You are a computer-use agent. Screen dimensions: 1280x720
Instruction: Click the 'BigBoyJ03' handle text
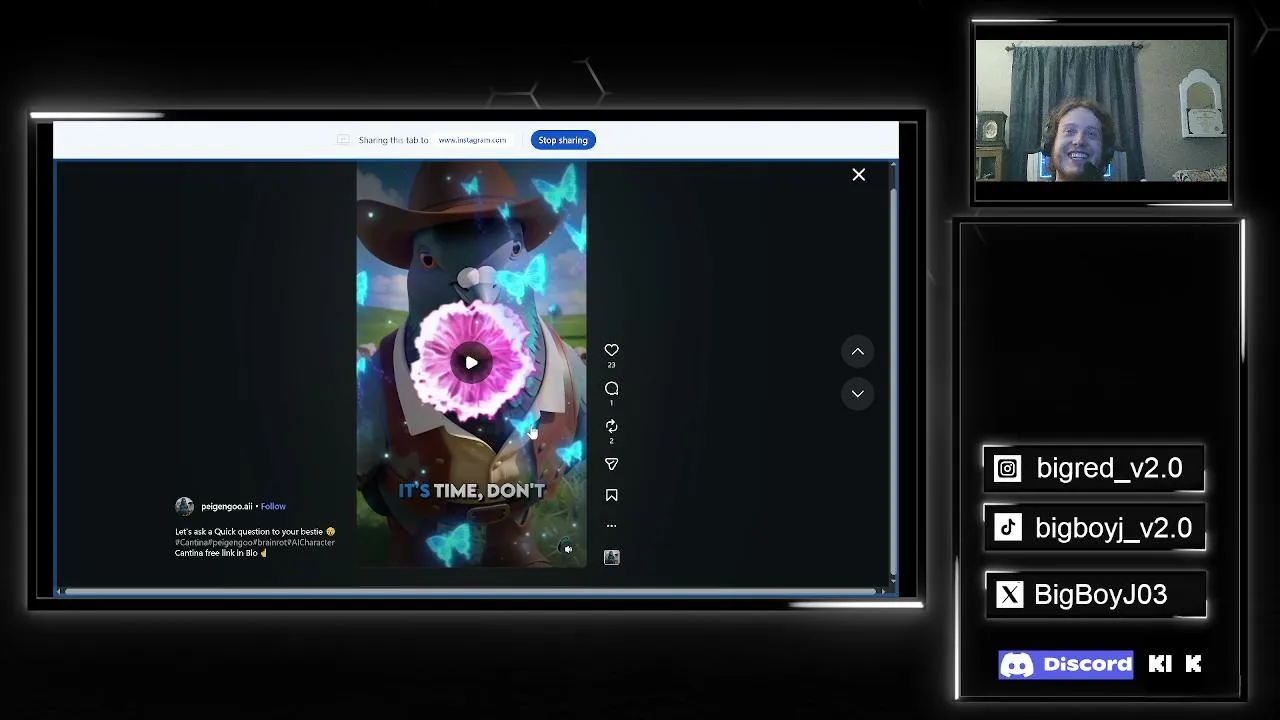point(1100,594)
